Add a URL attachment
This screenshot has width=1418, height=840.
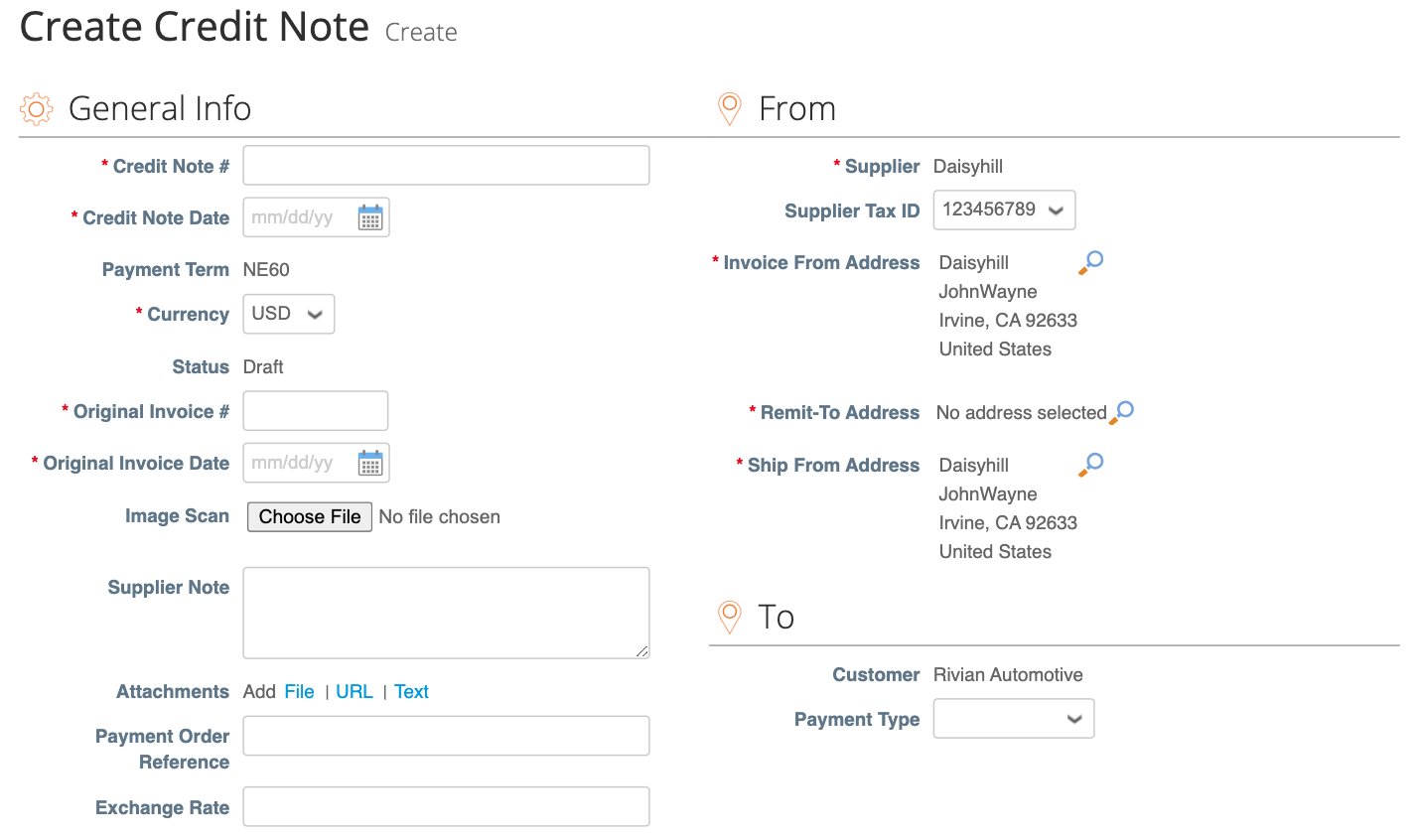pos(354,691)
